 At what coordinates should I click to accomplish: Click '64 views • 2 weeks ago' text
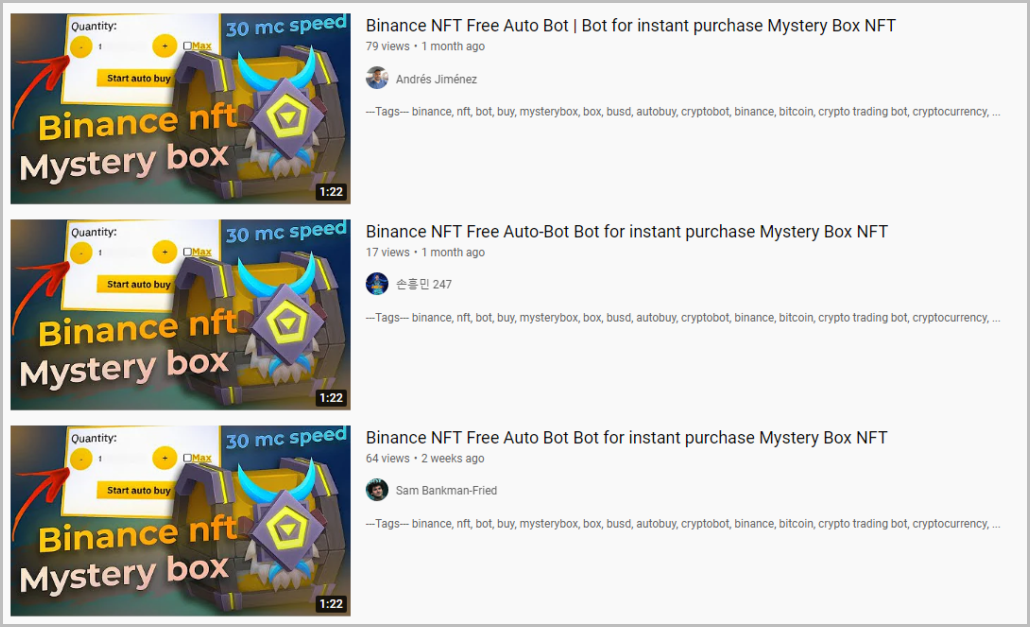[x=425, y=459]
